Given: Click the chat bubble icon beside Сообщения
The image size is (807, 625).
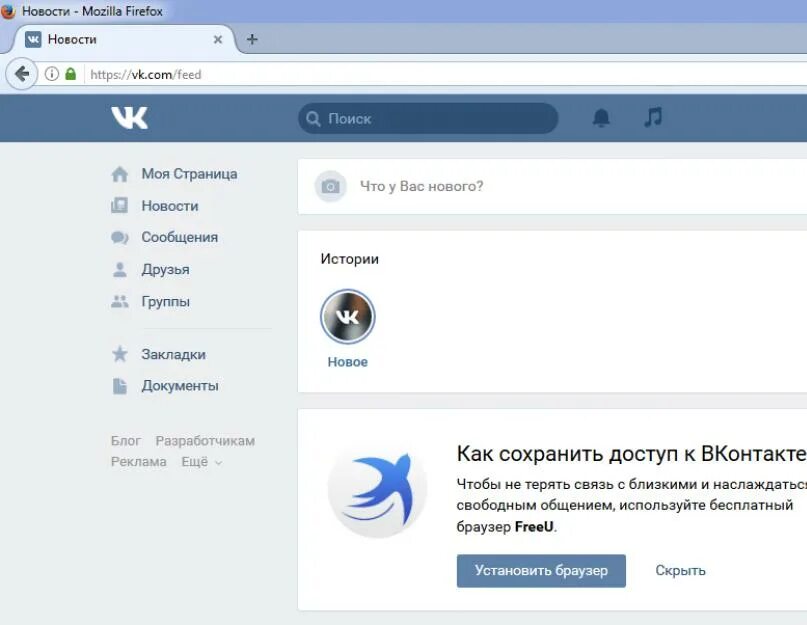Looking at the screenshot, I should coord(119,237).
